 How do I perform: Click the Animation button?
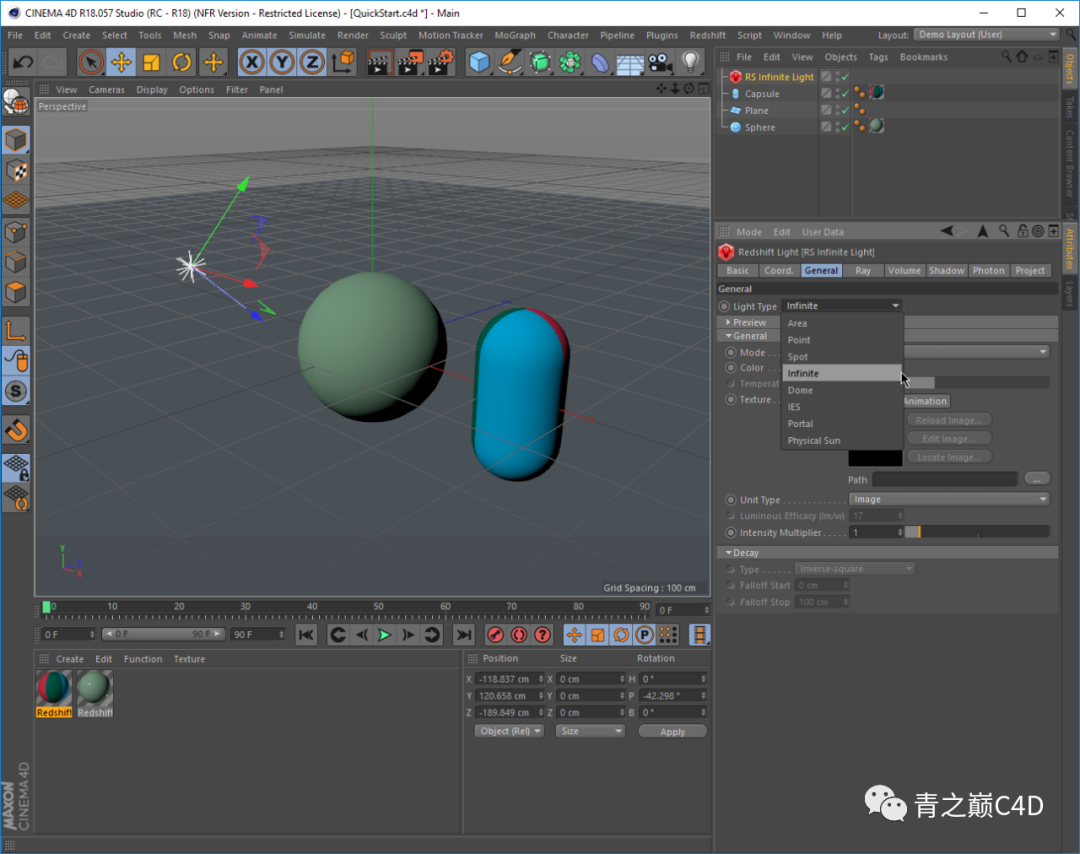click(x=925, y=401)
